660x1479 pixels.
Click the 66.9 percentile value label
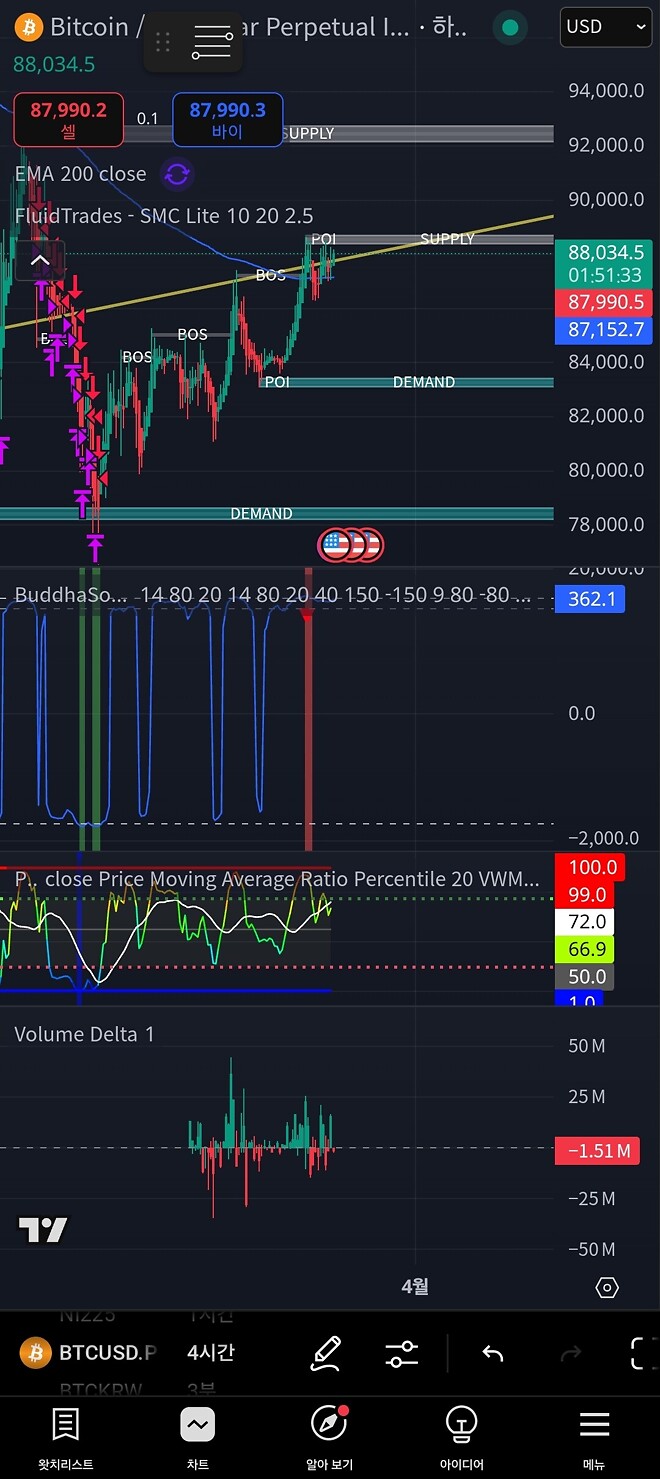[x=586, y=949]
